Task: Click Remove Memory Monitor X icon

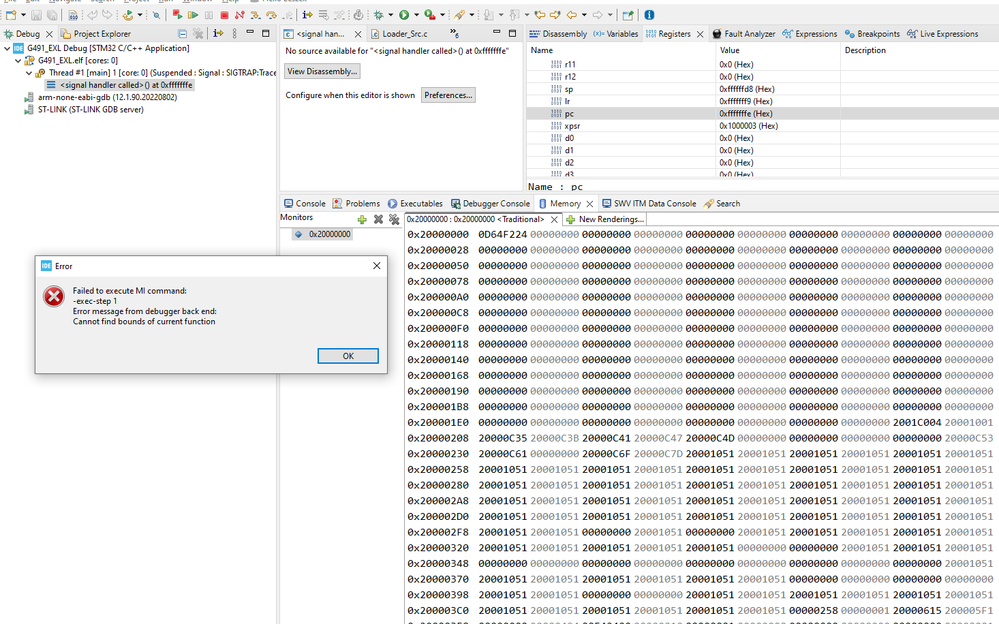Action: [x=378, y=219]
